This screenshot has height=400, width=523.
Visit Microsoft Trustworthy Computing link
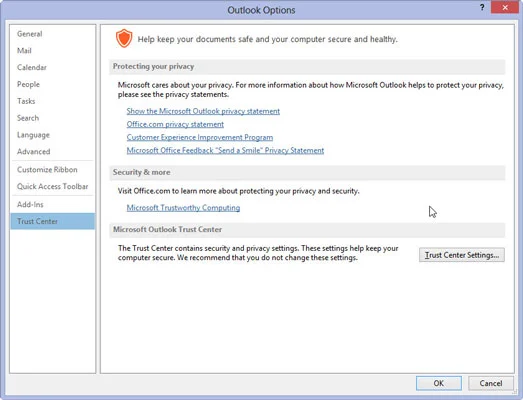(183, 208)
